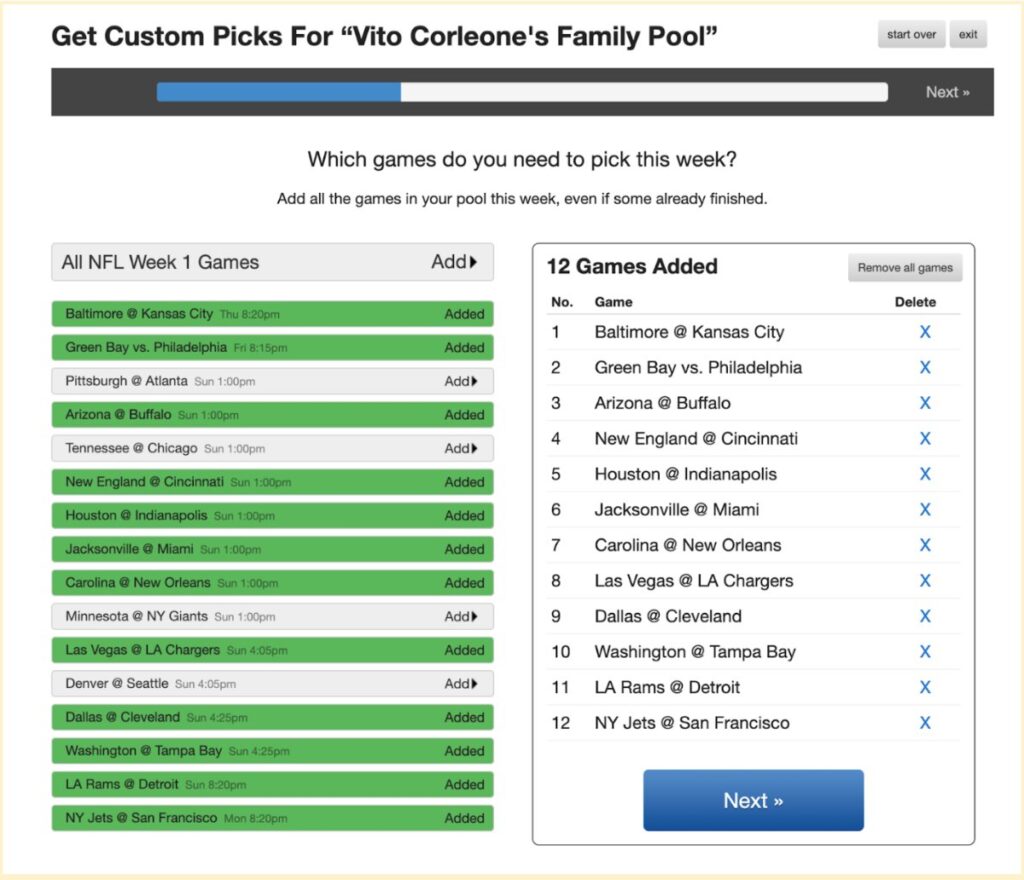Delete NY Jets @ San Francisco entry

[x=925, y=723]
